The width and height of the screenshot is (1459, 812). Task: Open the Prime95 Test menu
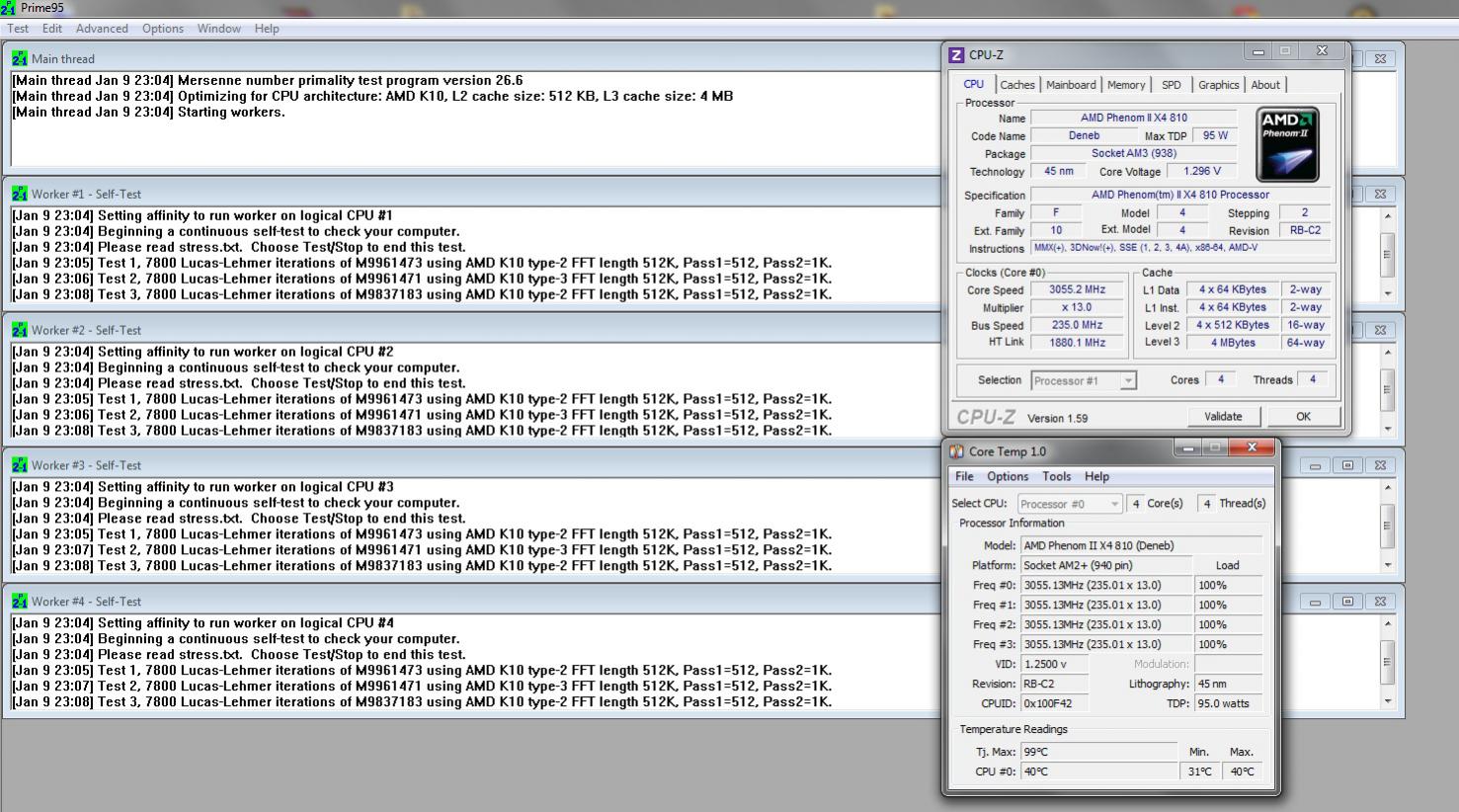(x=18, y=29)
